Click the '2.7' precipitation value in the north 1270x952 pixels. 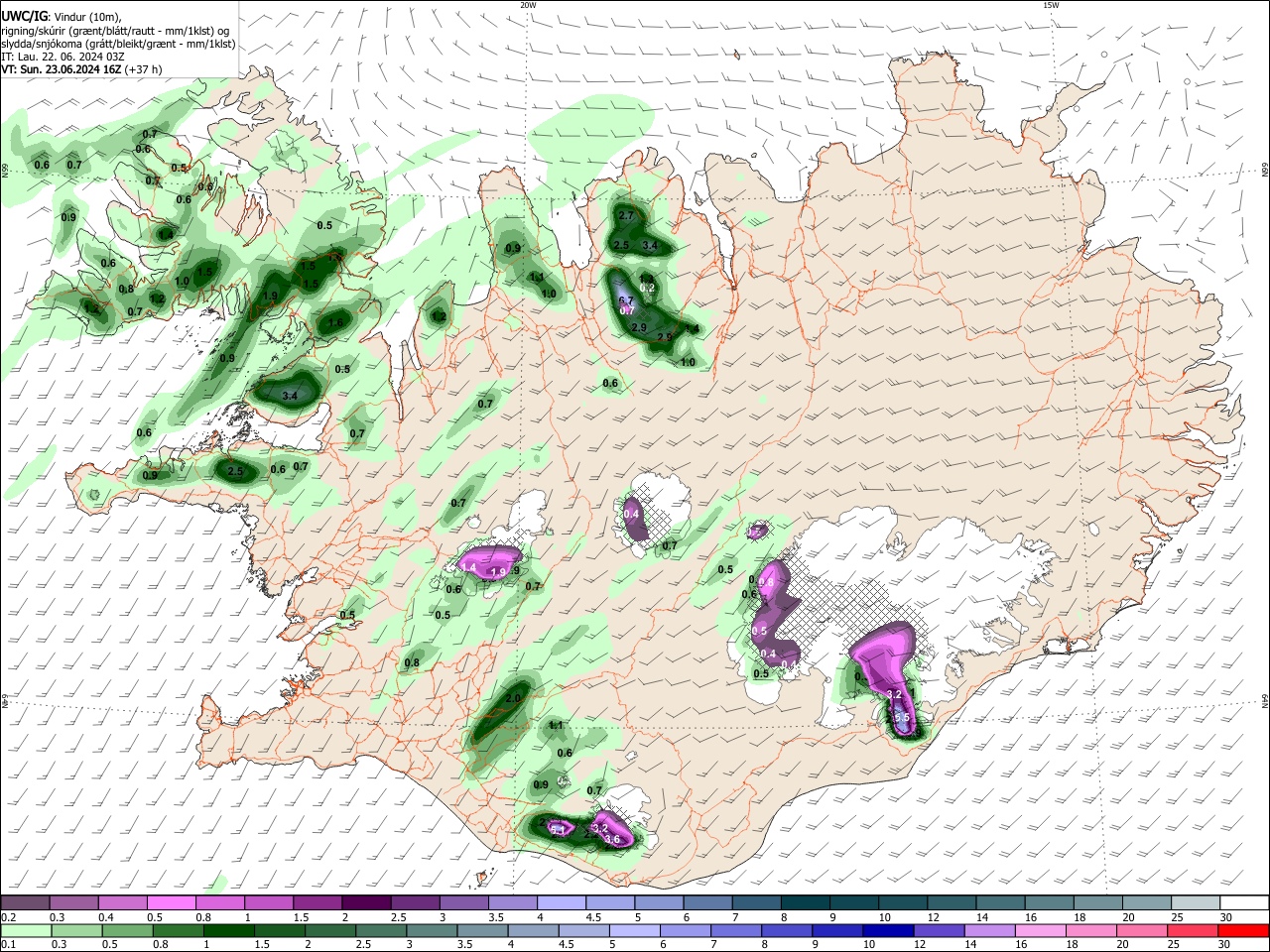tap(626, 216)
